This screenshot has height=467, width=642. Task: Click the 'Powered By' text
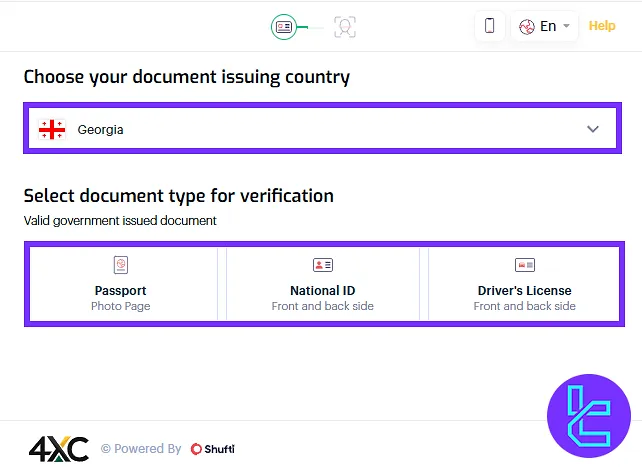click(x=147, y=449)
